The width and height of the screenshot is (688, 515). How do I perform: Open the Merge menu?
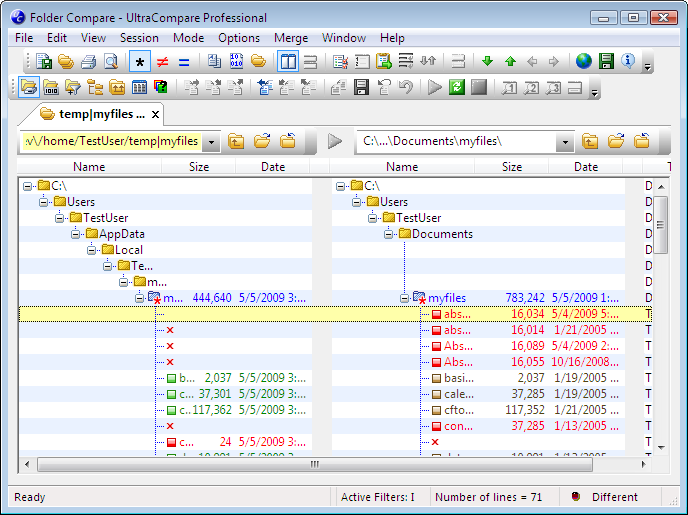291,38
